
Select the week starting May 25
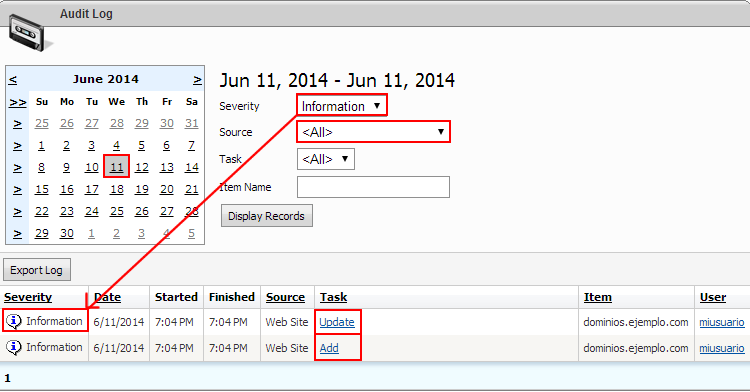click(x=18, y=124)
